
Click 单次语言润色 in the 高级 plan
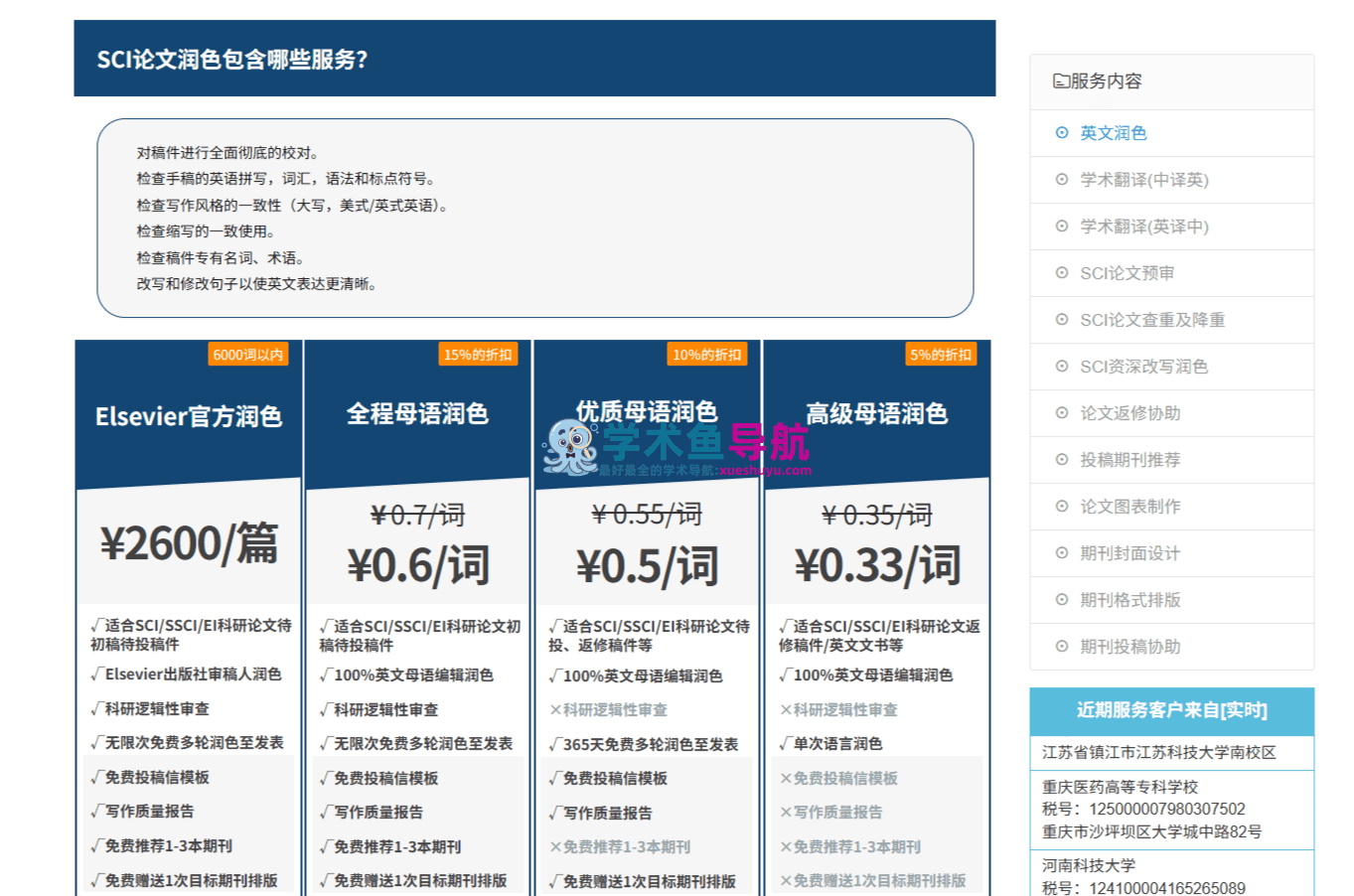tap(831, 744)
